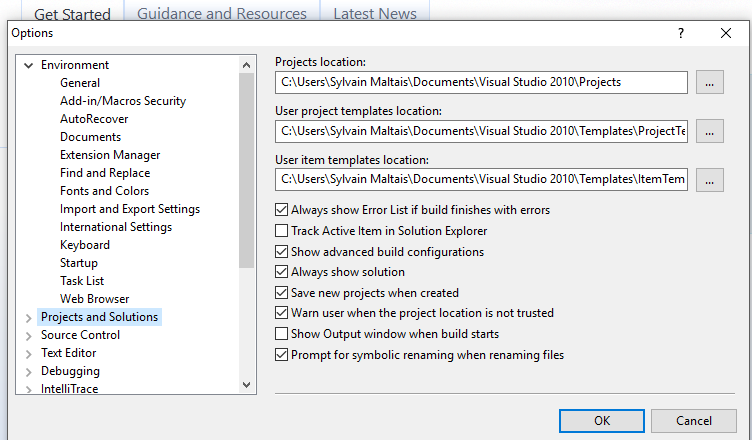Switch to Guidance and Resources tab
This screenshot has width=752, height=440.
pos(221,14)
